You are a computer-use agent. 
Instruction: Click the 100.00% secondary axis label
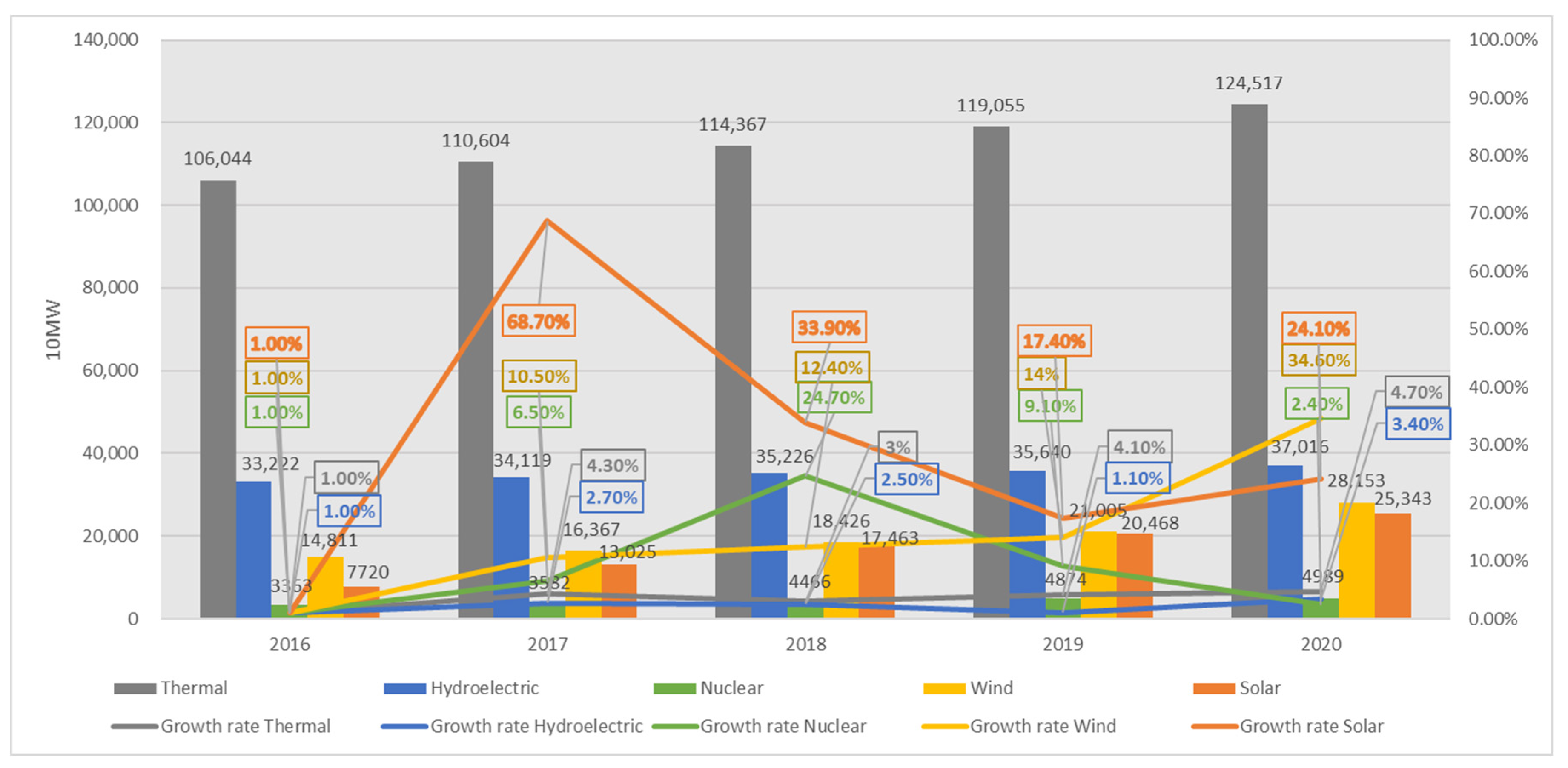[1502, 40]
